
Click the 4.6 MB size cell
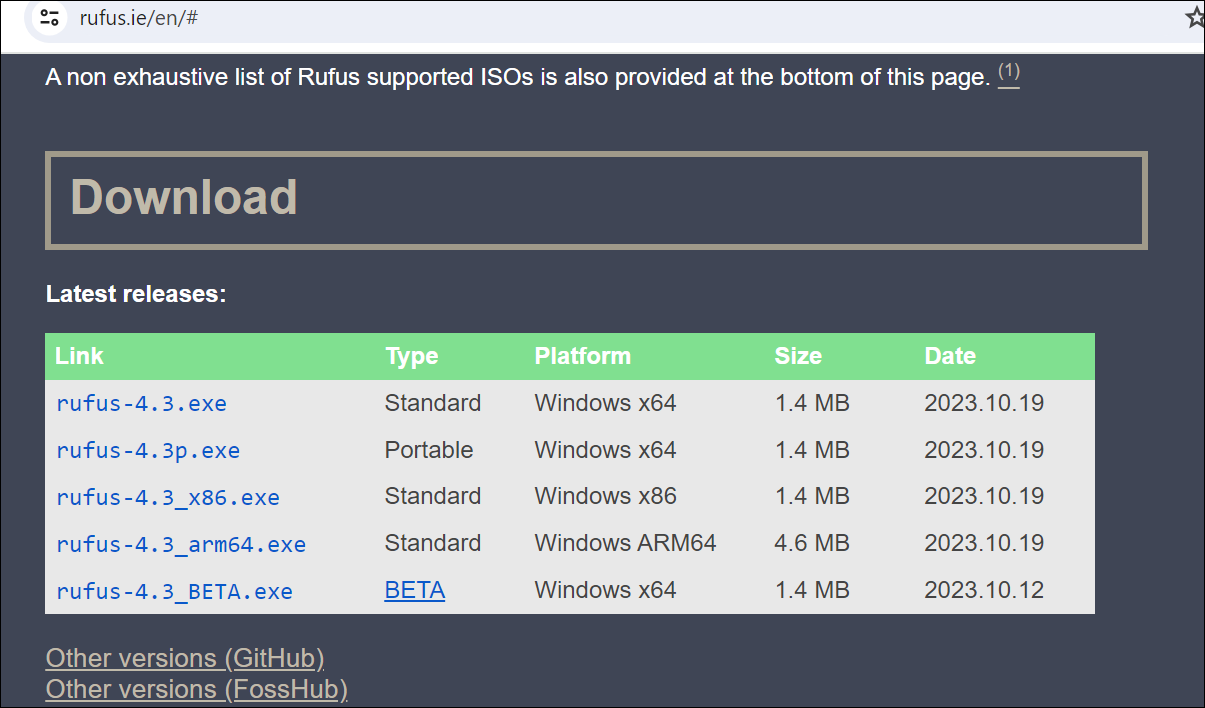click(812, 543)
